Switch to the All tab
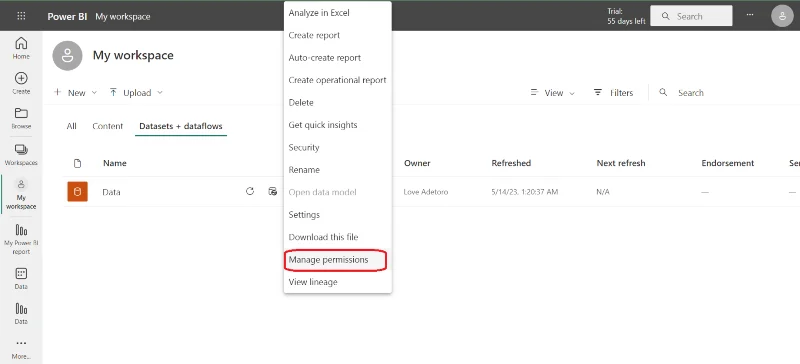 click(x=71, y=126)
